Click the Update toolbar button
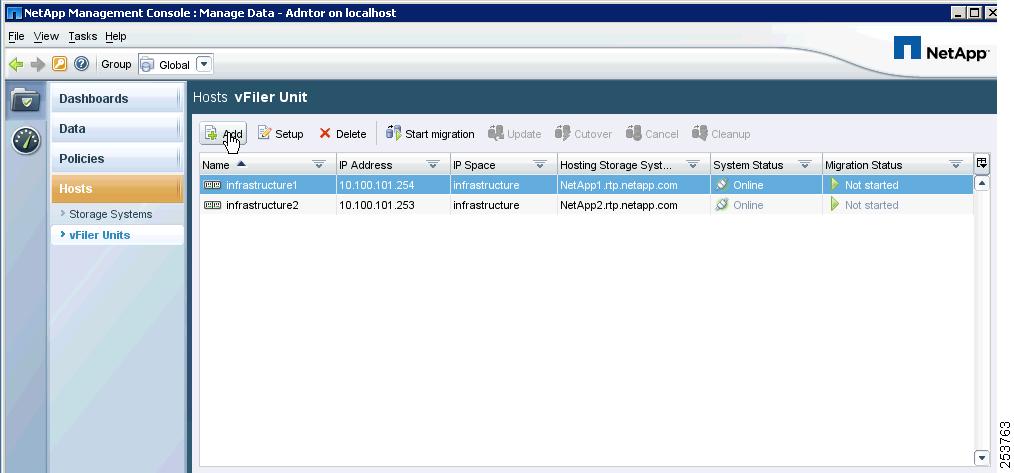Image resolution: width=1014 pixels, height=473 pixels. (515, 134)
